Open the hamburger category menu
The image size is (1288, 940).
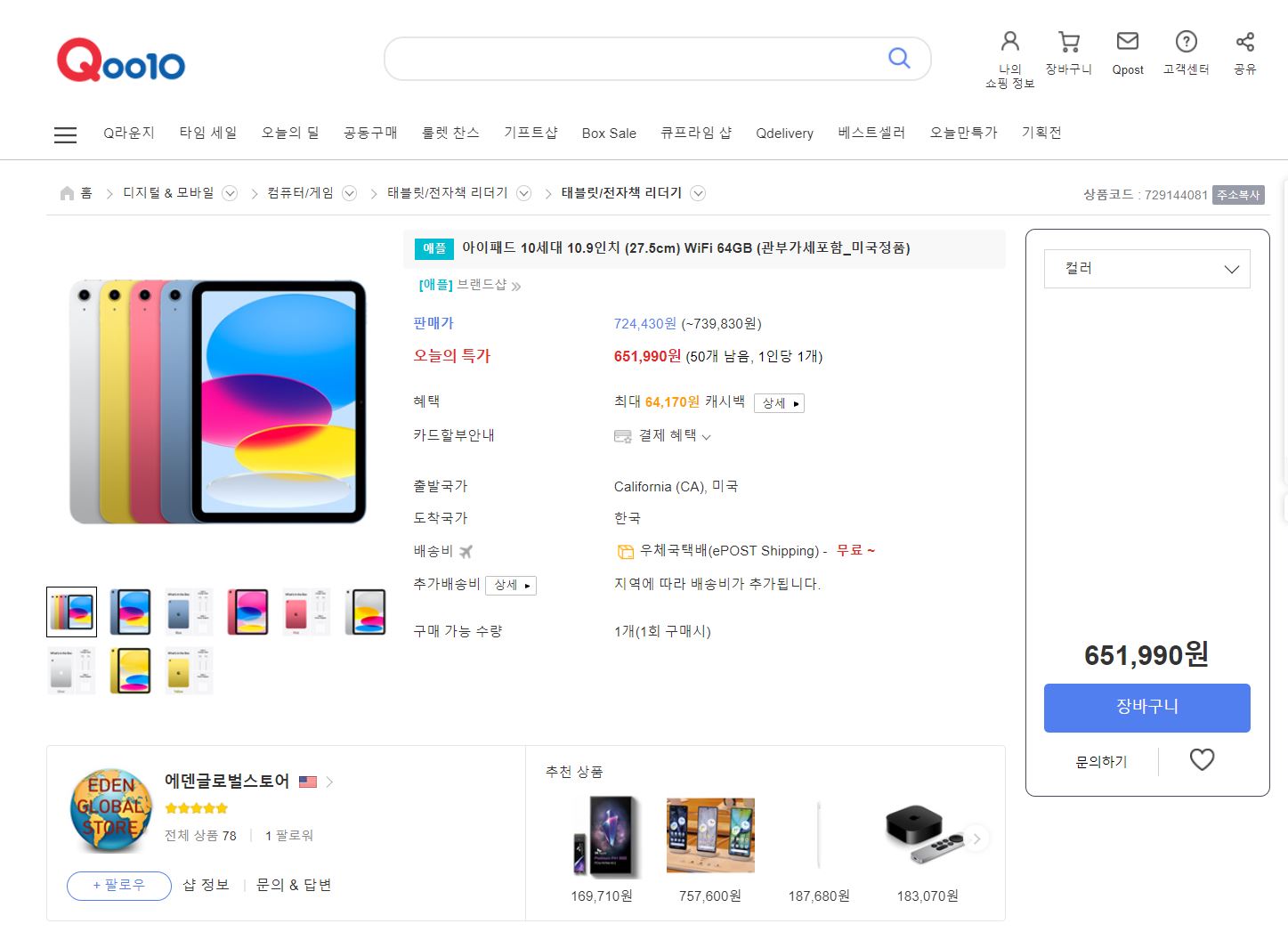65,134
